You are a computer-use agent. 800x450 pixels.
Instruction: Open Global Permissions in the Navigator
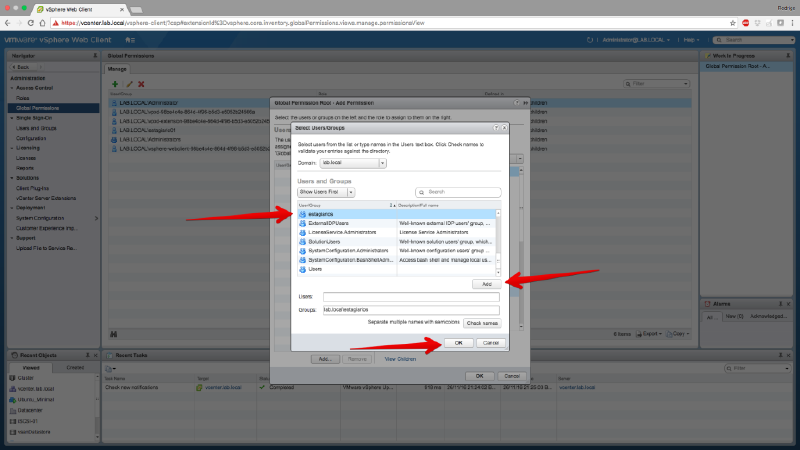44,108
